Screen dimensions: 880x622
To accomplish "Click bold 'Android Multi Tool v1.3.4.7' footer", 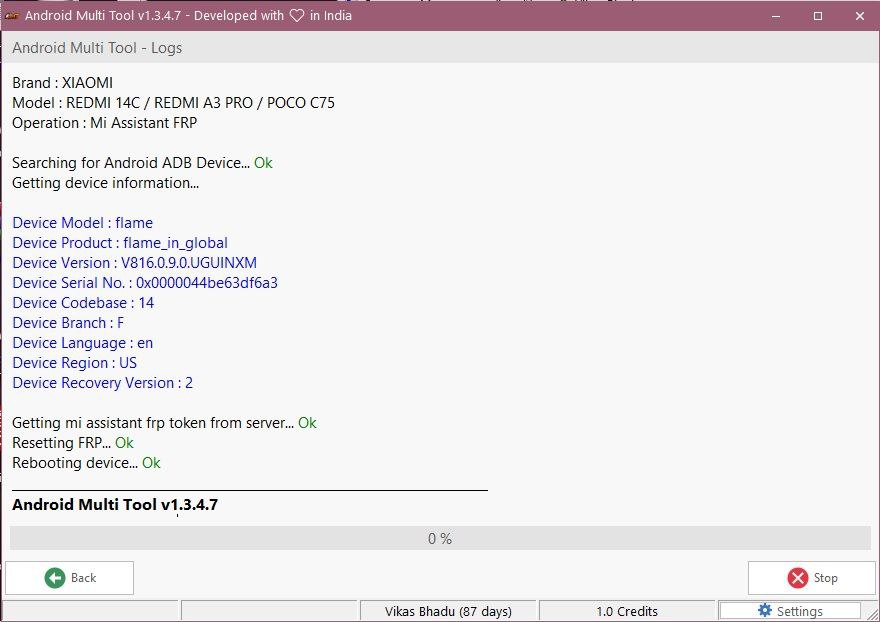I will [x=115, y=504].
